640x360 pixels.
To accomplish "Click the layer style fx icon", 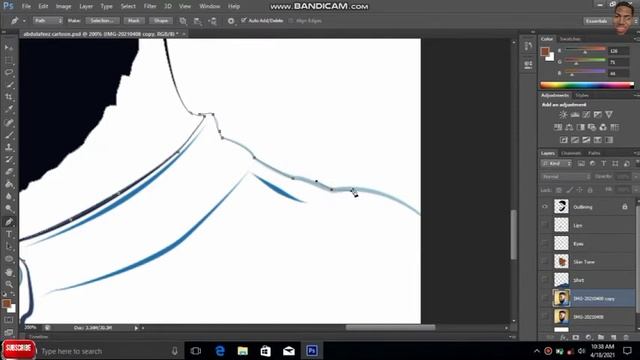I will (564, 338).
